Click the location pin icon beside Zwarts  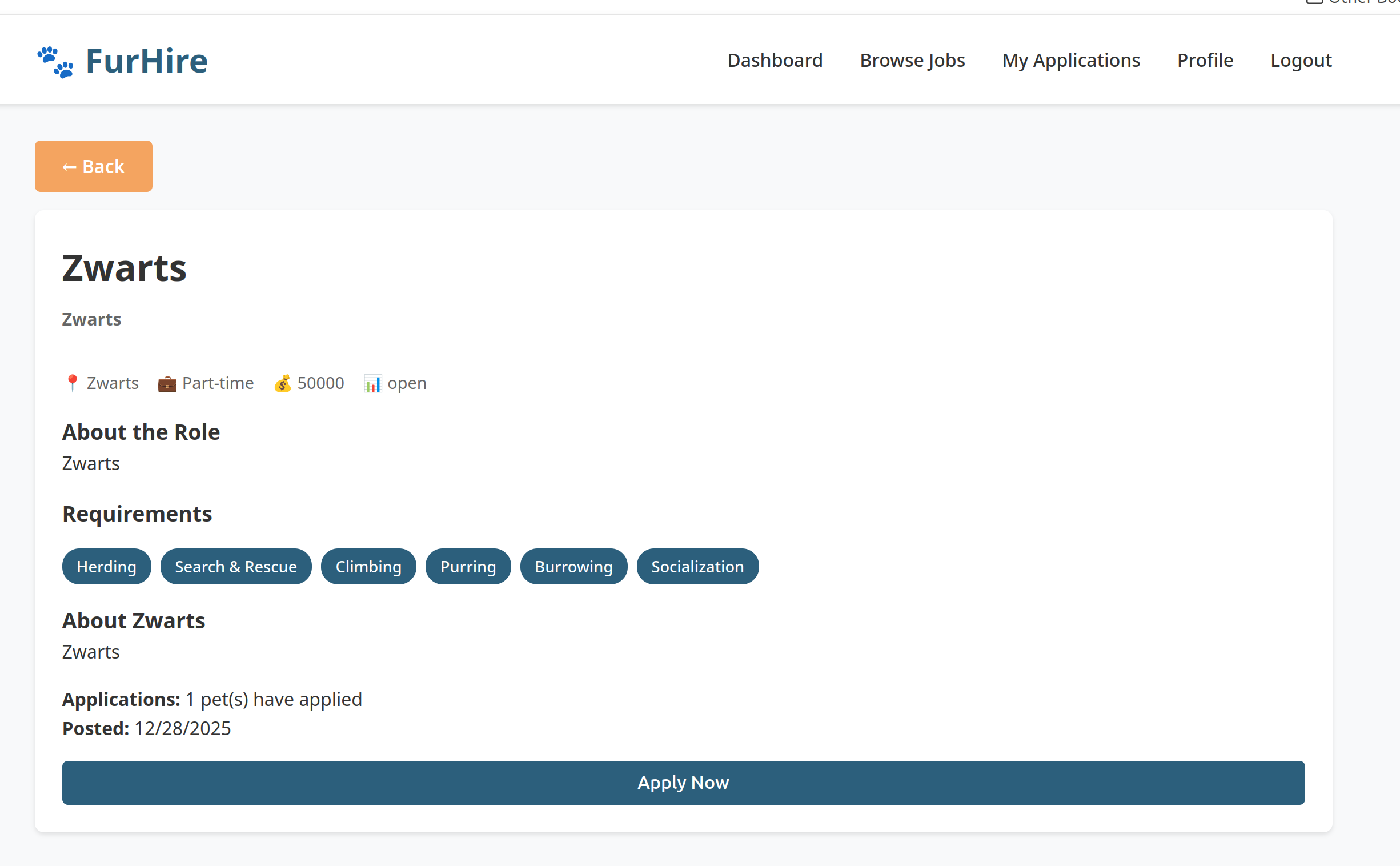coord(72,383)
